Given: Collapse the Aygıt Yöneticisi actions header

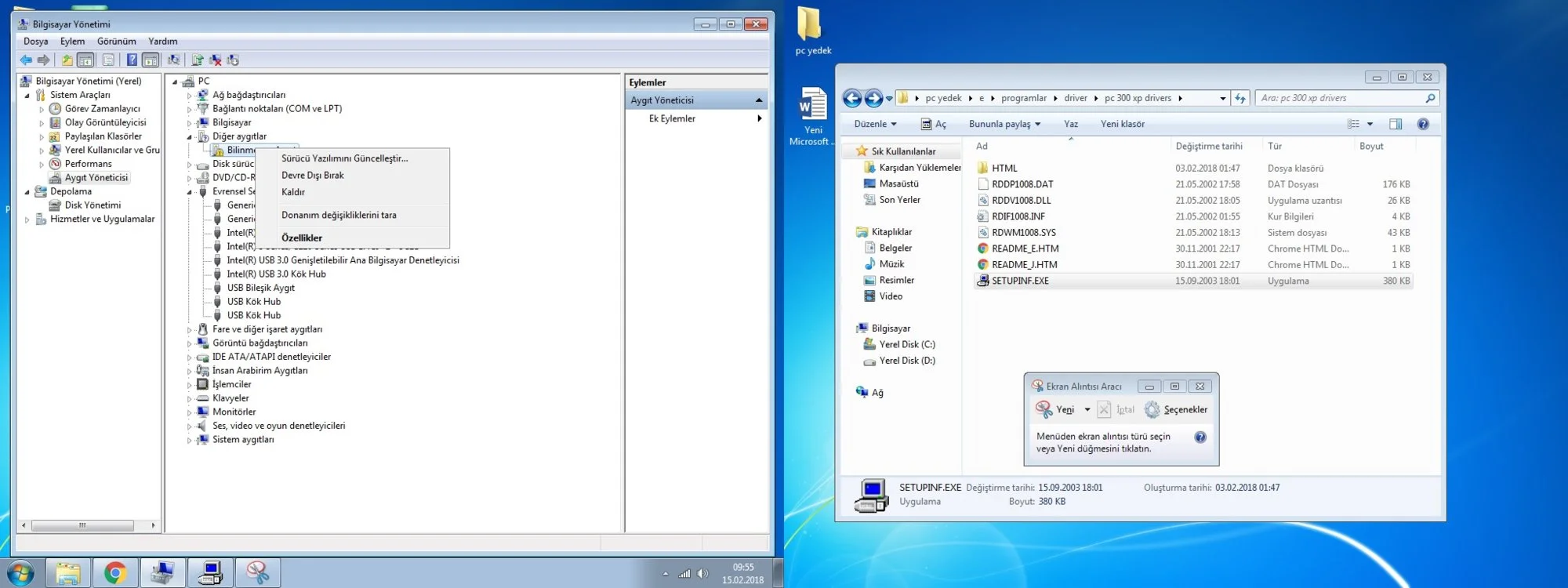Looking at the screenshot, I should coord(758,100).
